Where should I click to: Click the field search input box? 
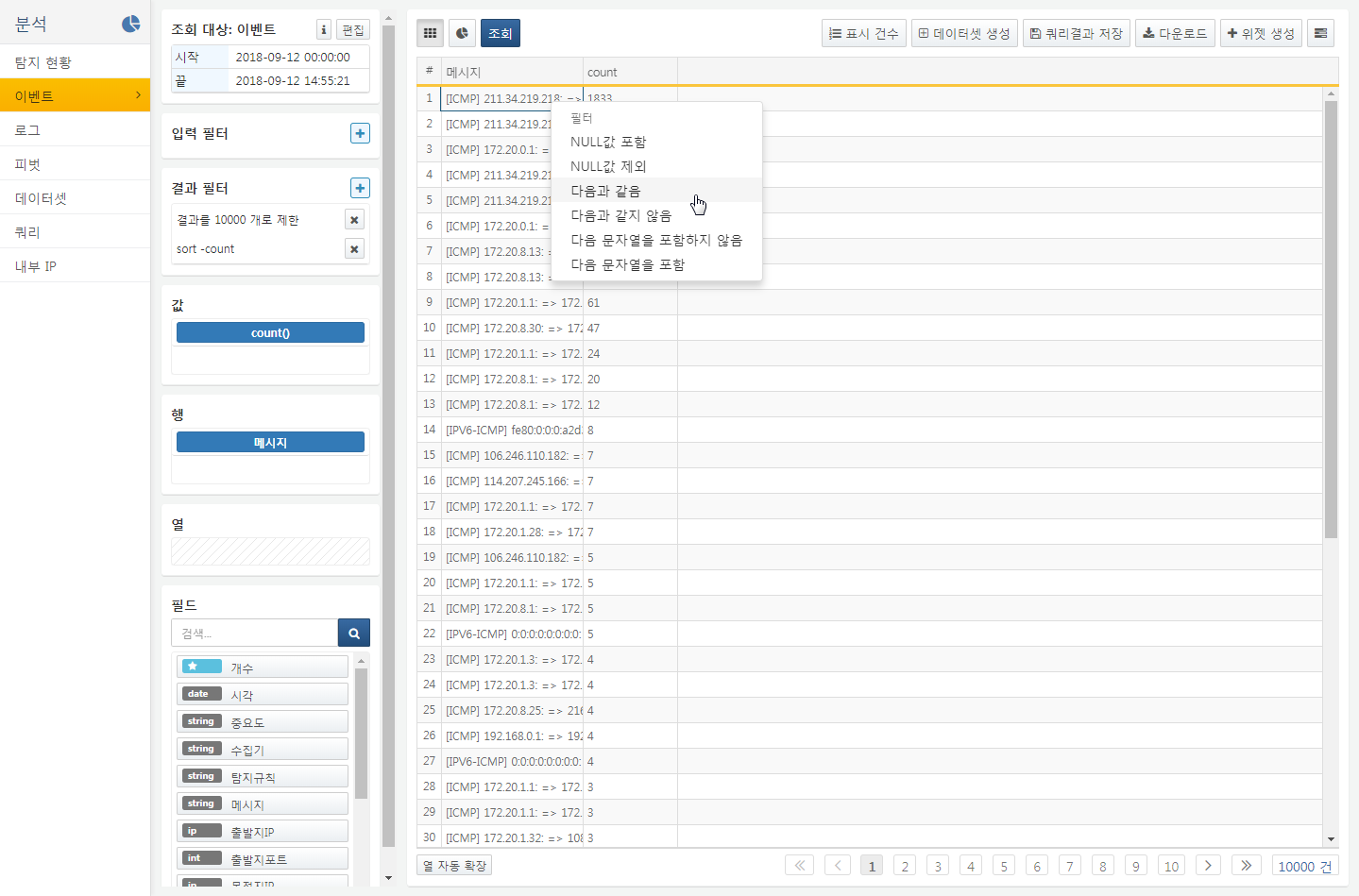(254, 633)
